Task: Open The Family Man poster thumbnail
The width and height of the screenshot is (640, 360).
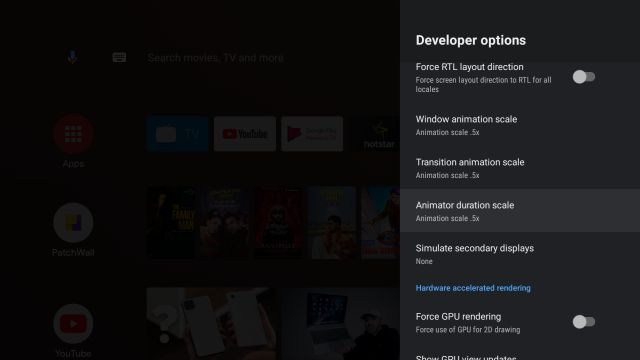Action: point(171,223)
